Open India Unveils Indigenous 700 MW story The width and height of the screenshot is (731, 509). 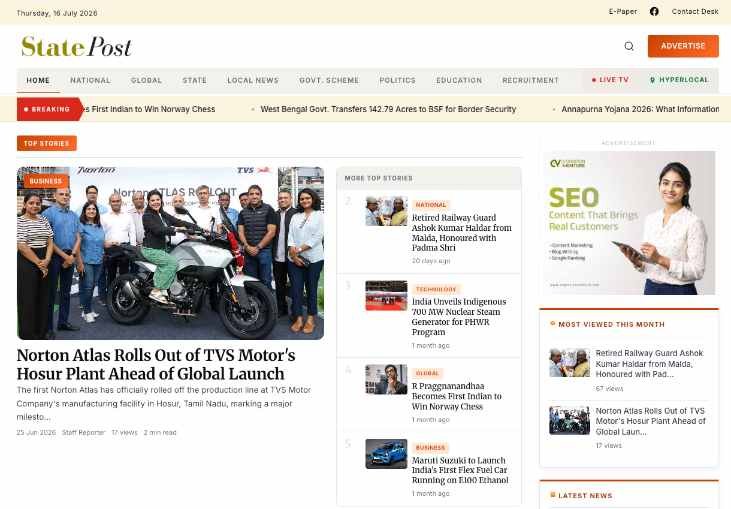[x=459, y=317]
